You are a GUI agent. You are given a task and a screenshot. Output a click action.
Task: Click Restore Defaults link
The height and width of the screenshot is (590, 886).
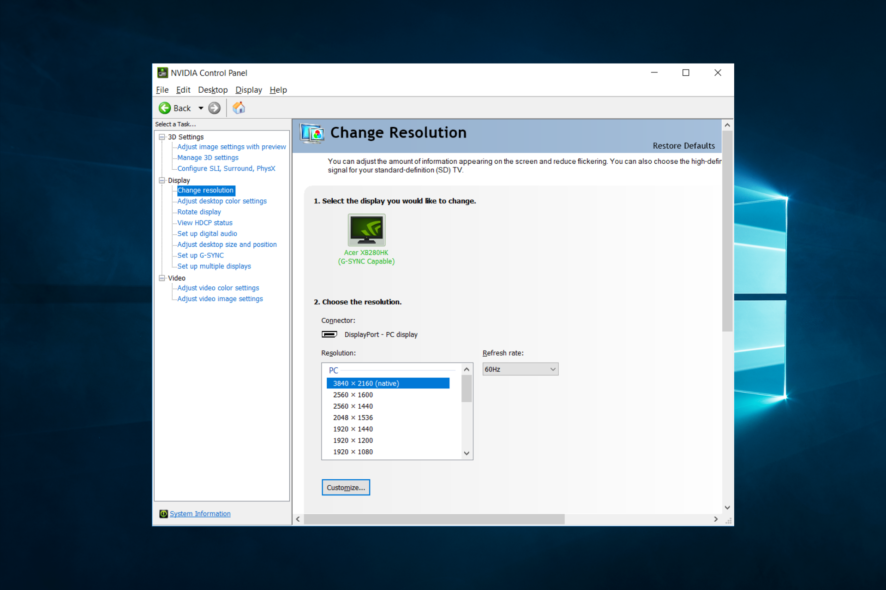(684, 146)
